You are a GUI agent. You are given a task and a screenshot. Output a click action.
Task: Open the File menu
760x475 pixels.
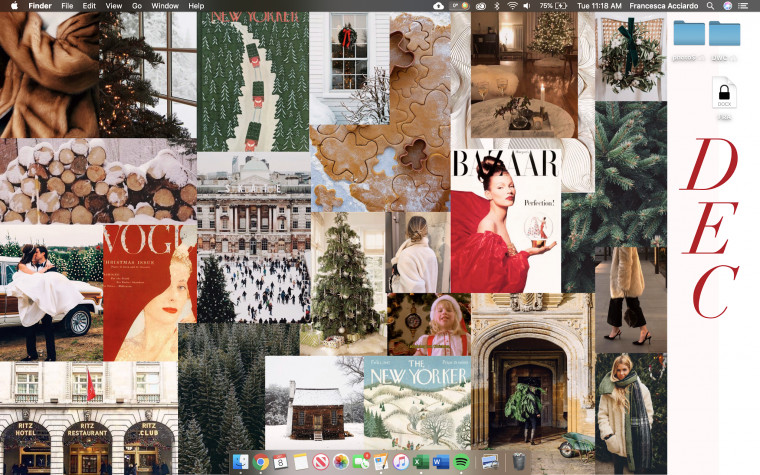[x=67, y=6]
